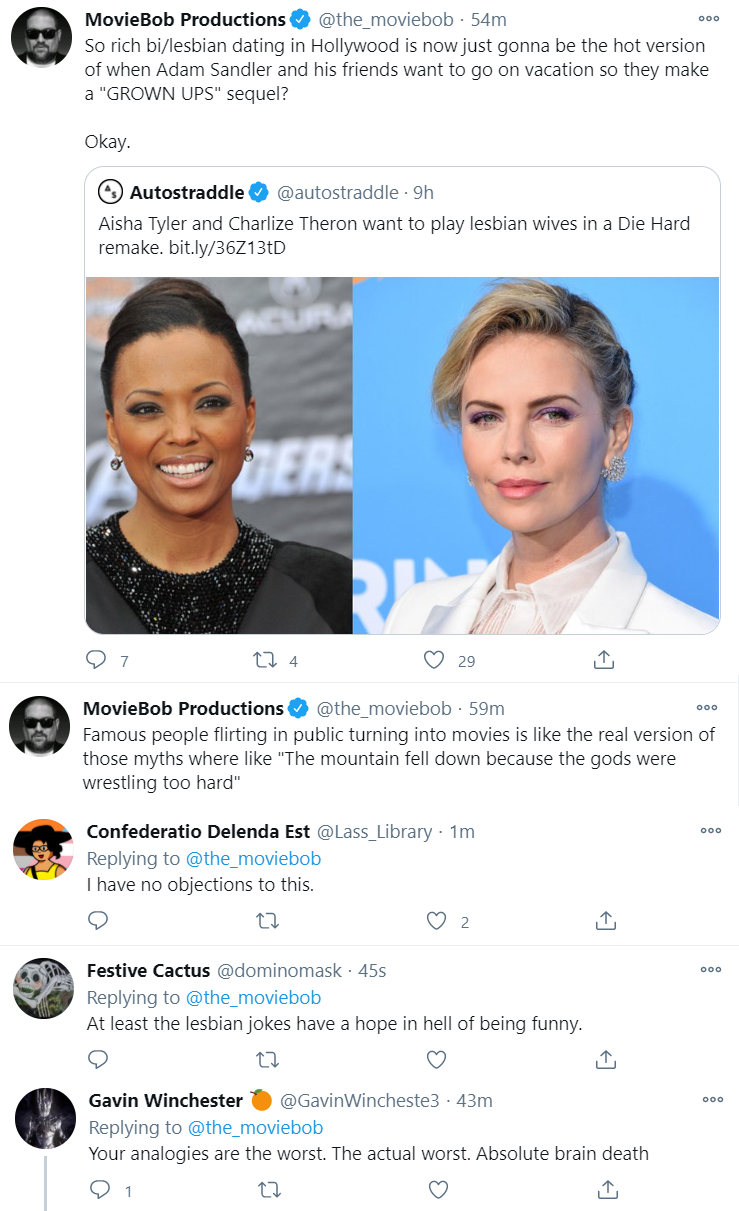Retweet the GROWN UPS sequel tweet
Image resolution: width=739 pixels, height=1211 pixels.
(265, 660)
